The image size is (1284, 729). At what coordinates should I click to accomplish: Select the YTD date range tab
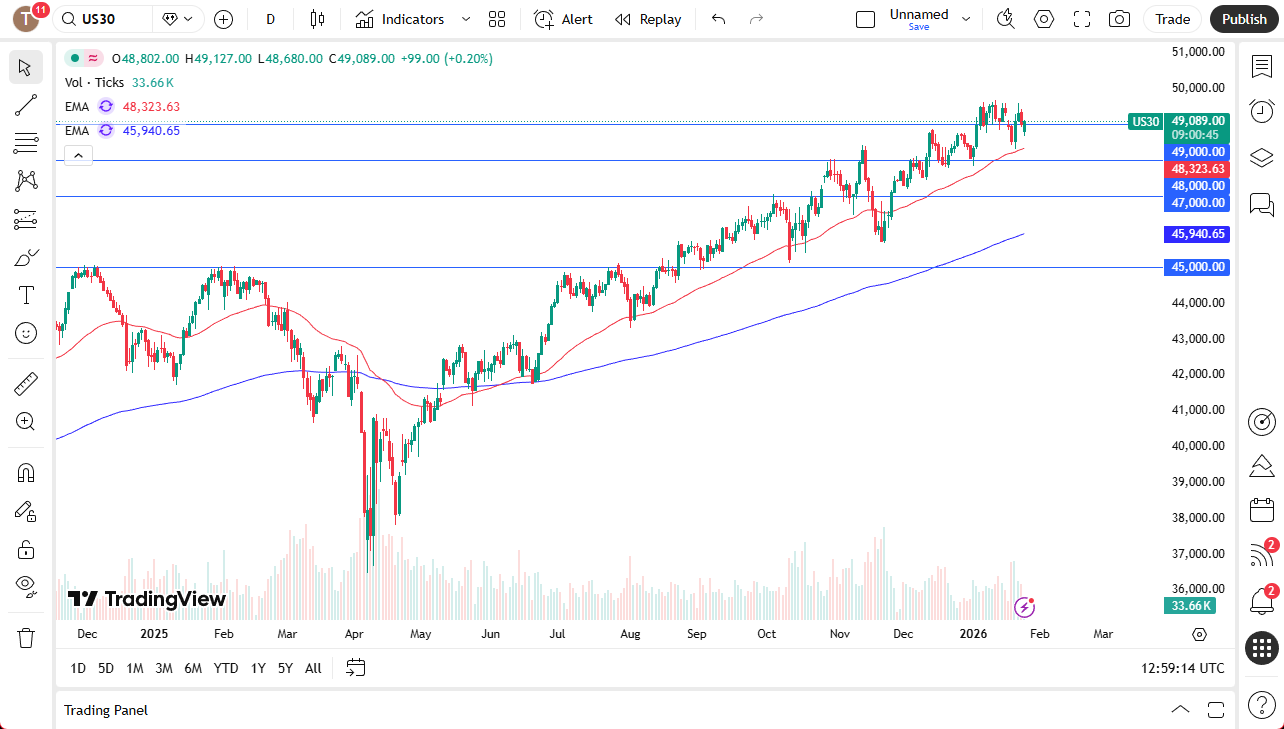click(x=226, y=668)
